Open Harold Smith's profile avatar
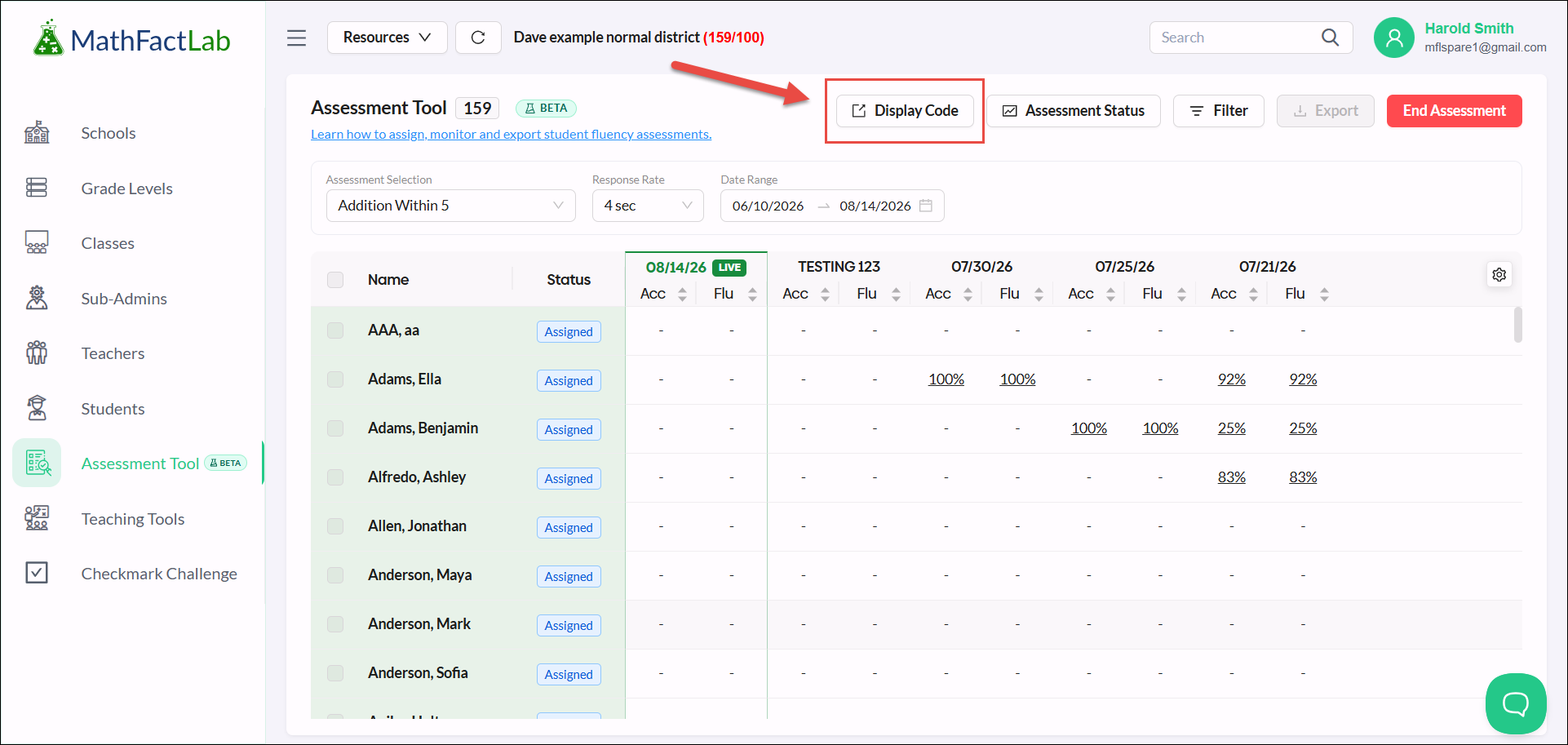 (1394, 38)
